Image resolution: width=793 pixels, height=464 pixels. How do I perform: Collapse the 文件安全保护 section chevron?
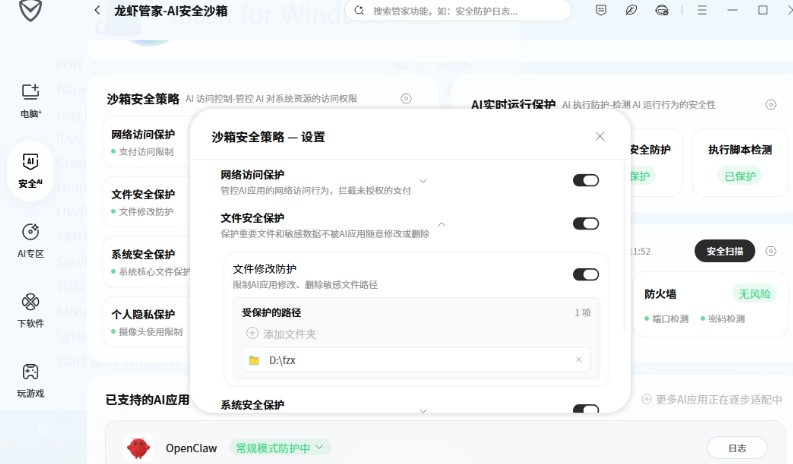click(441, 225)
